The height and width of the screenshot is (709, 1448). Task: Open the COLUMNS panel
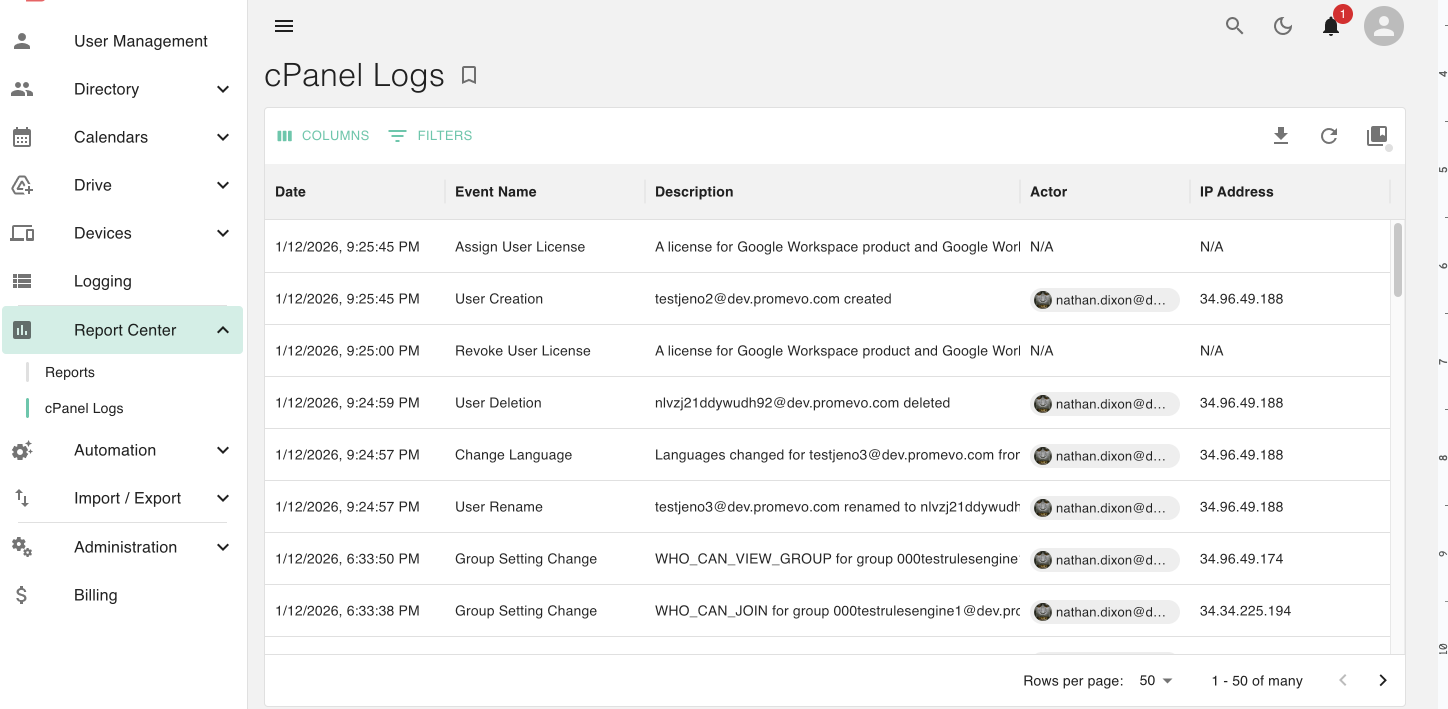tap(322, 135)
